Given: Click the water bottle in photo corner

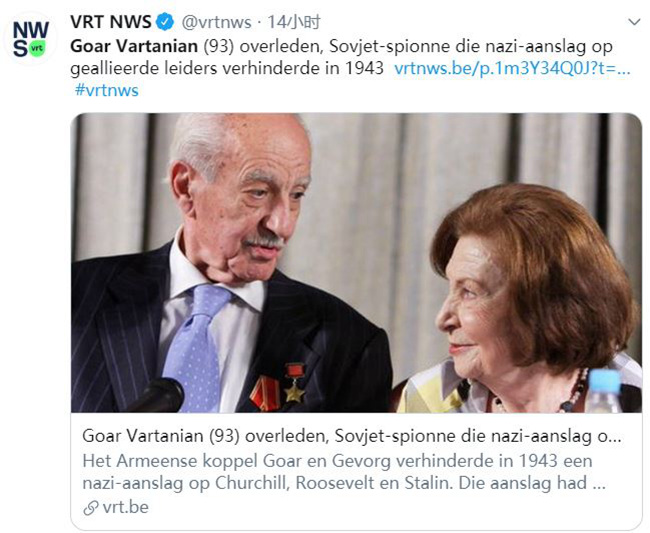Looking at the screenshot, I should [x=603, y=390].
